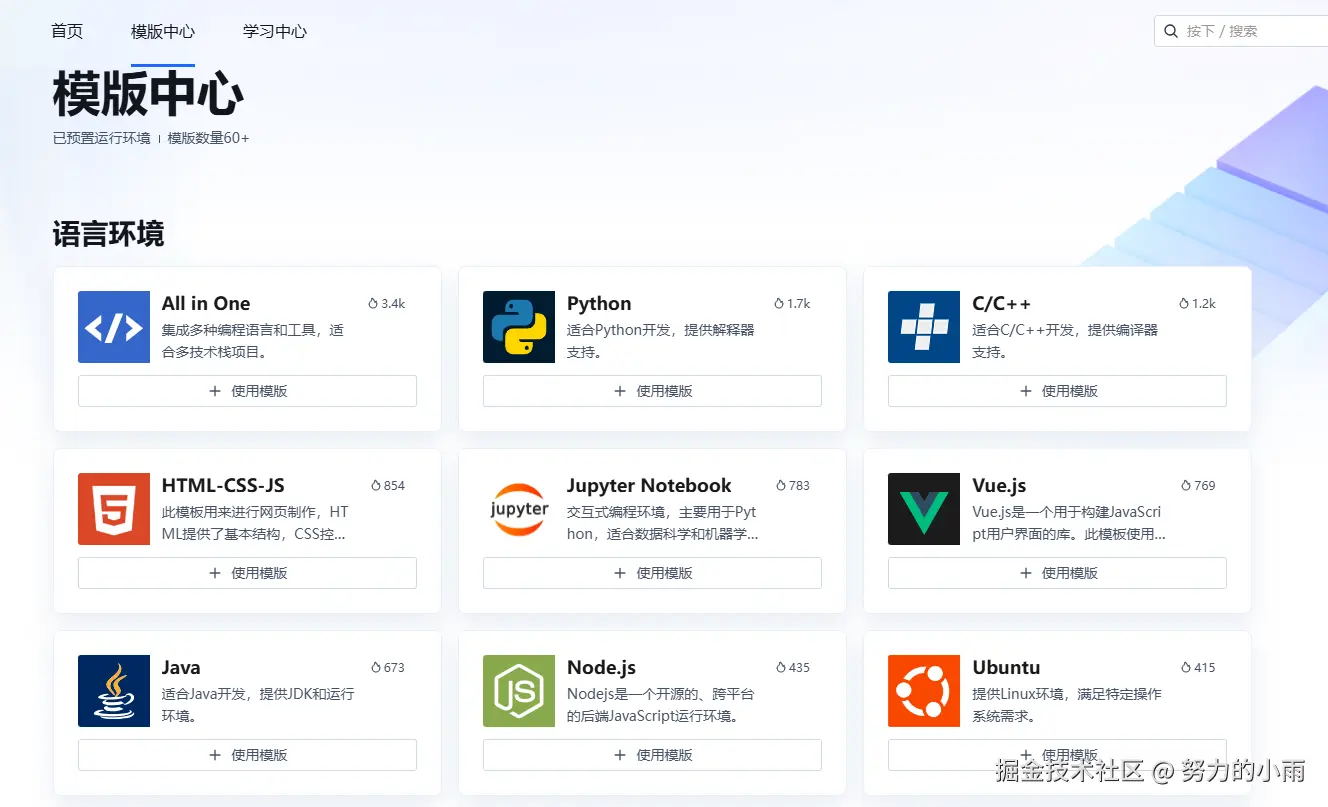Open the Node.js card title
The height and width of the screenshot is (807, 1328).
tap(601, 668)
